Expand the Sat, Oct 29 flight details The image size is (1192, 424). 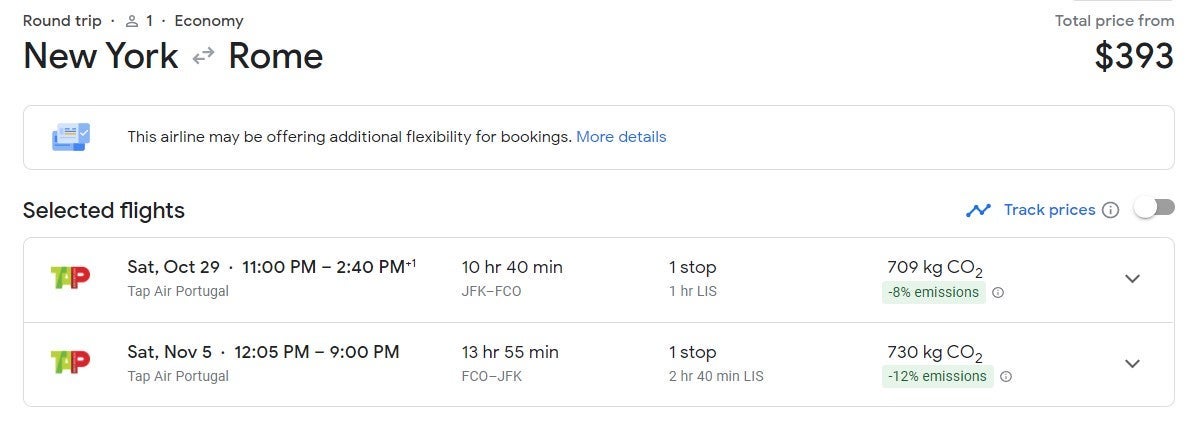[1132, 279]
